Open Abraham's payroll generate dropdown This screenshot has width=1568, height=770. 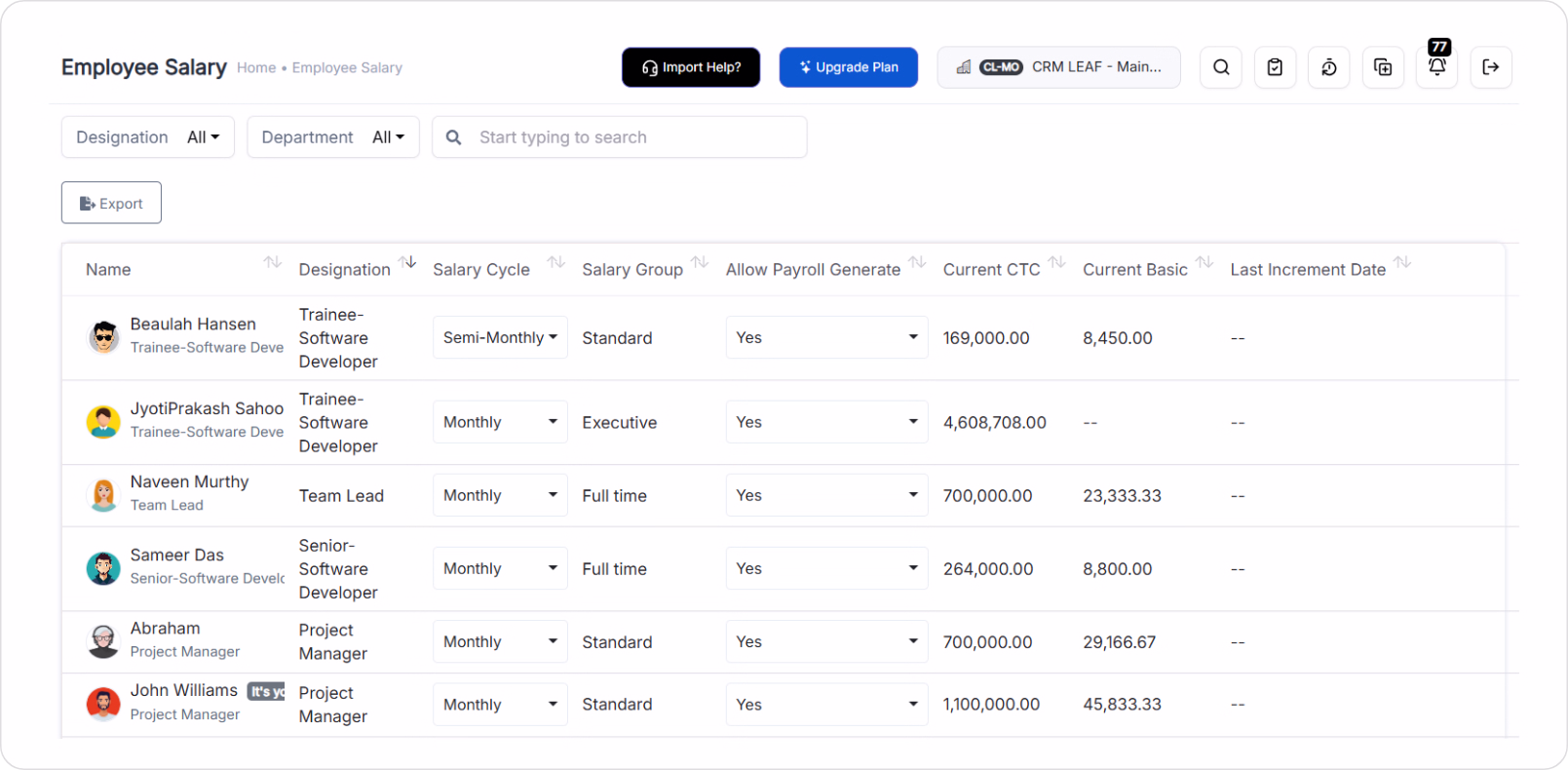(x=826, y=641)
